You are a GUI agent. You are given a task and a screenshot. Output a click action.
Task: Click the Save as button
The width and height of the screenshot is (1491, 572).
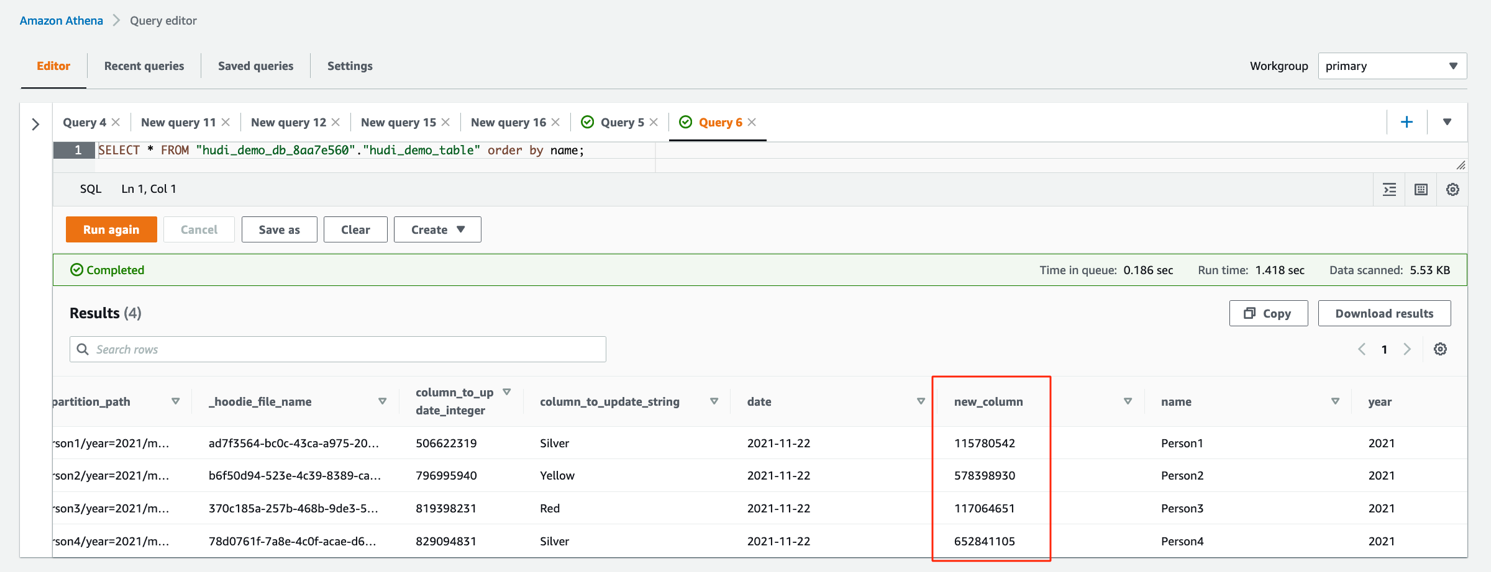(279, 229)
